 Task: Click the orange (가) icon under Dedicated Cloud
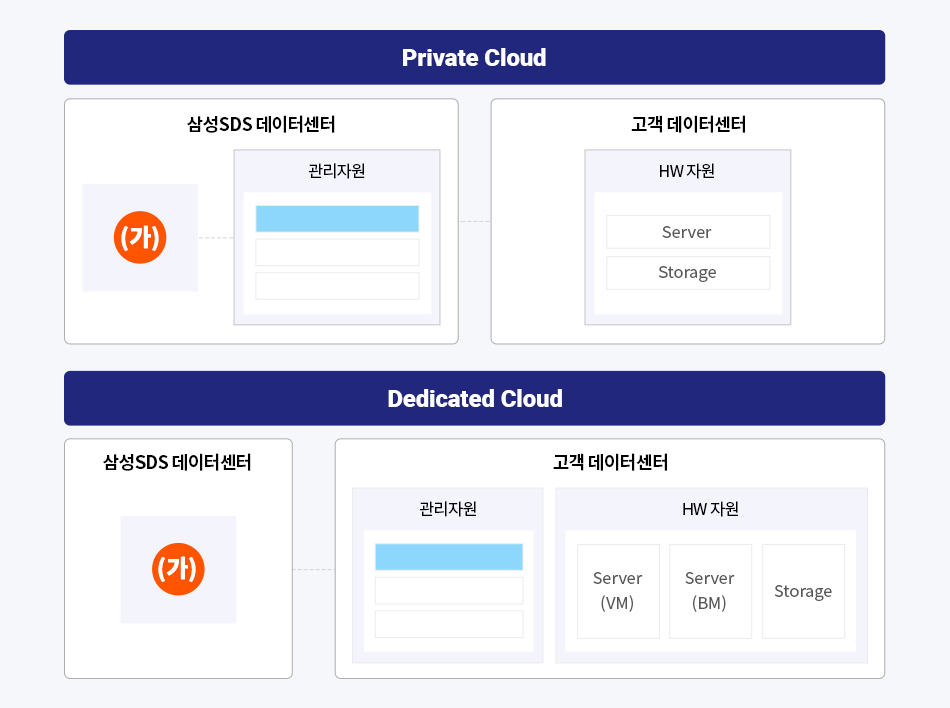click(179, 569)
